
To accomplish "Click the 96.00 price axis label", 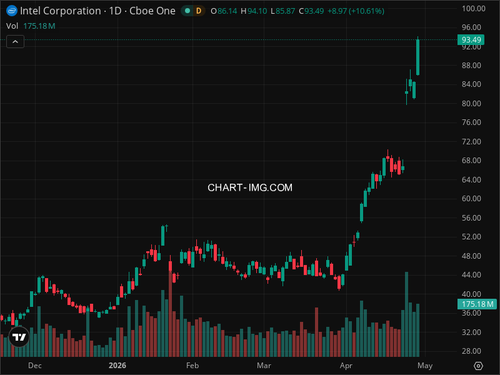I will pyautogui.click(x=471, y=27).
